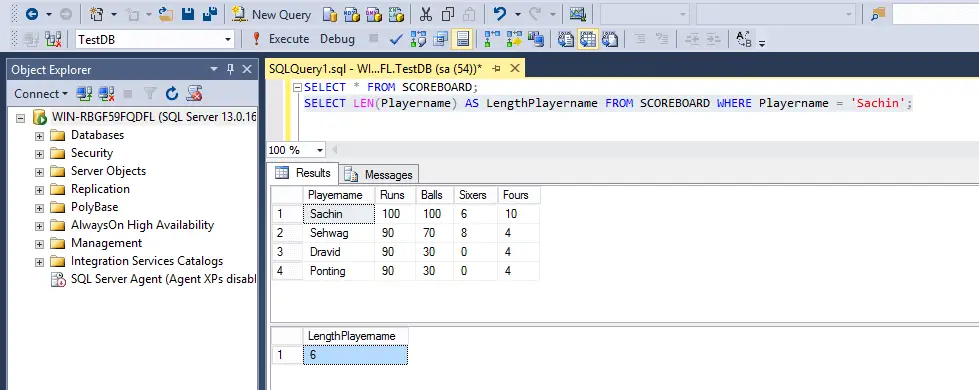Select the Sehwag cell in results
The height and width of the screenshot is (390, 979).
338,233
